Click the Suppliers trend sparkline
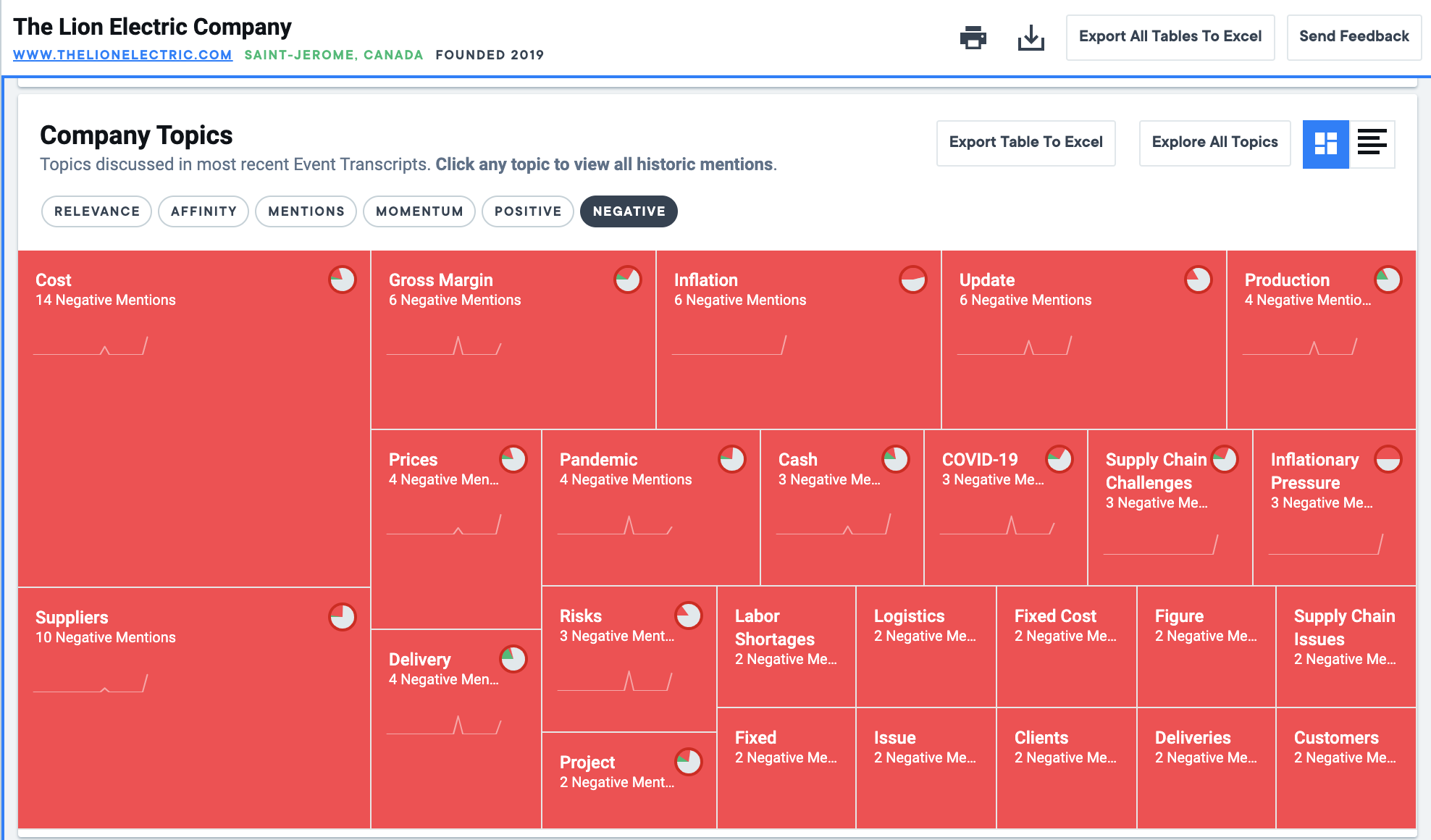 click(x=91, y=683)
